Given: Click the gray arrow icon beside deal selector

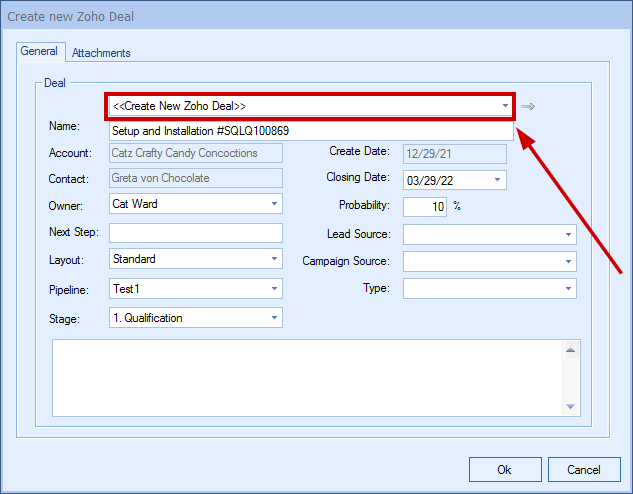Looking at the screenshot, I should [528, 106].
